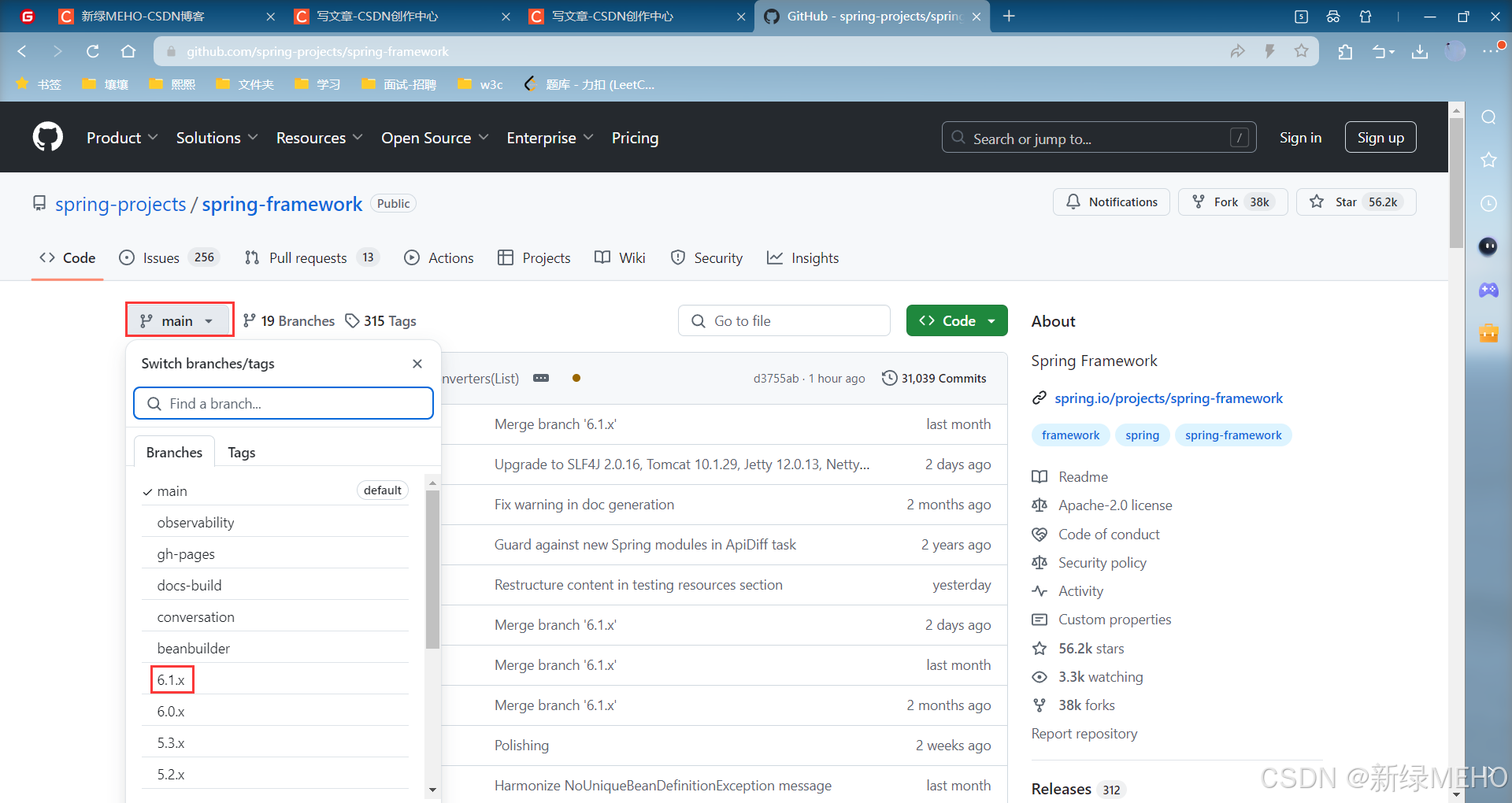Open the downloads icon in the browser toolbar
Screen dimensions: 1512x803
coord(1420,51)
